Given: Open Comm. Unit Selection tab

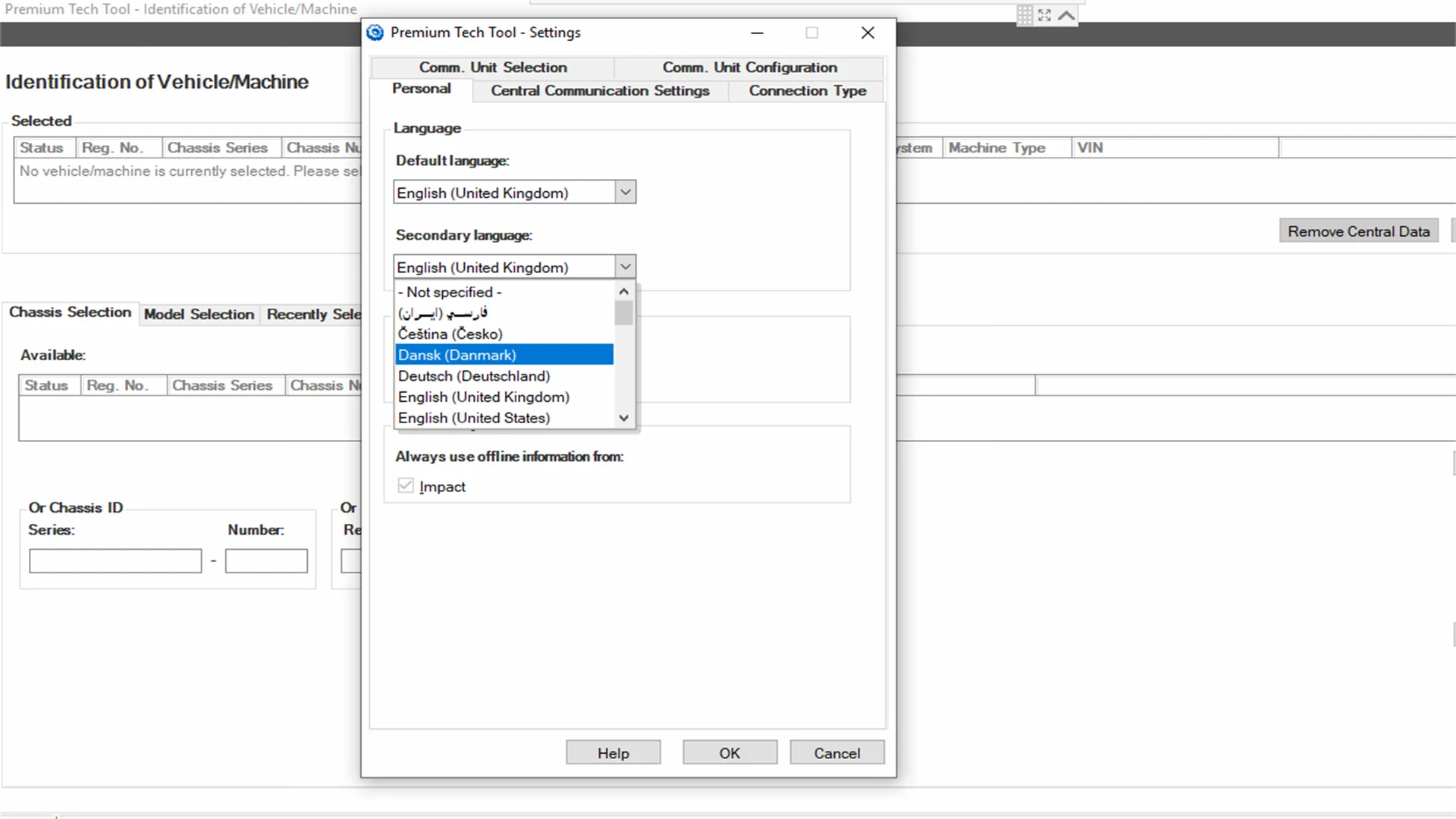Looking at the screenshot, I should click(493, 67).
